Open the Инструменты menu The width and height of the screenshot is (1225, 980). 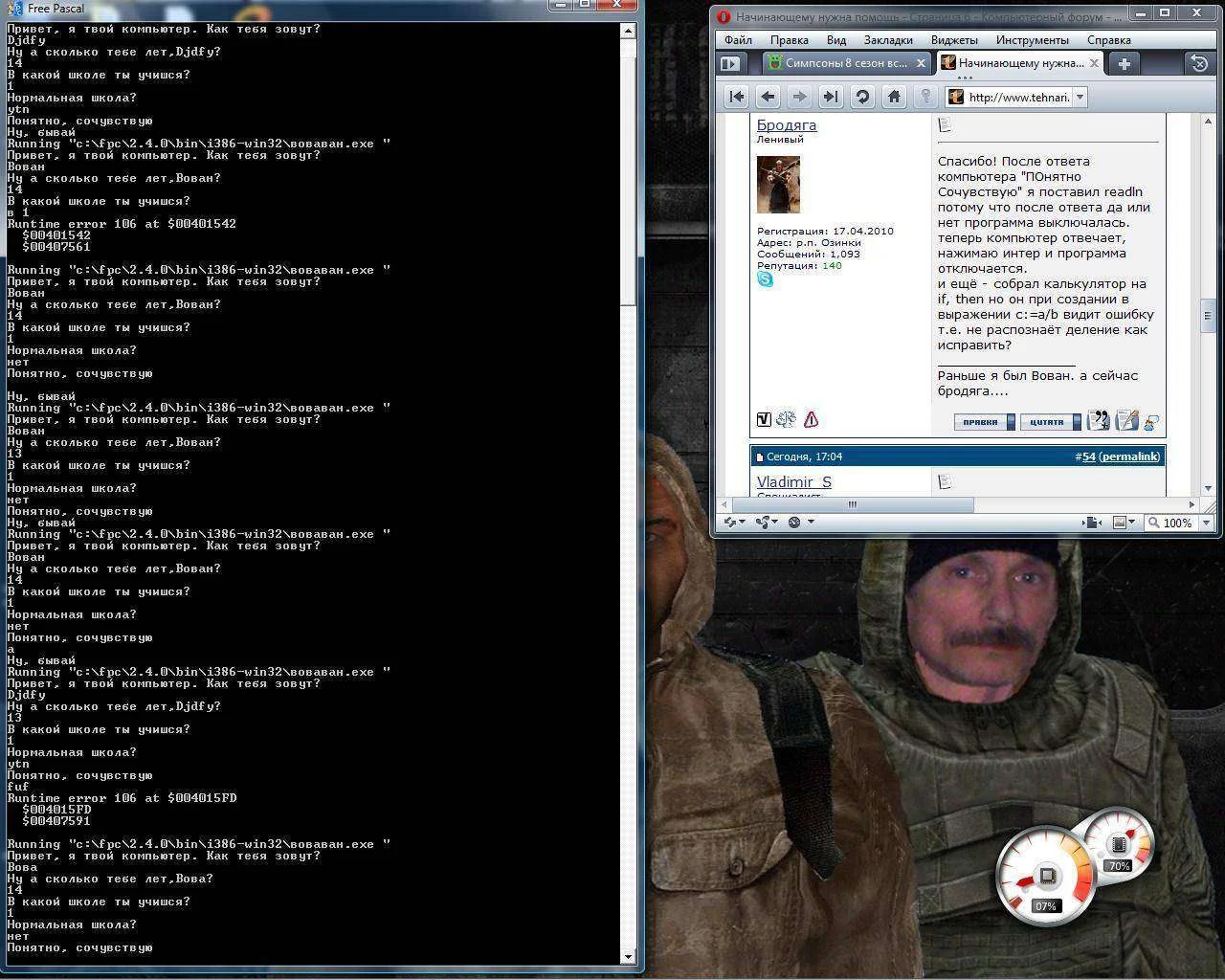[1033, 40]
